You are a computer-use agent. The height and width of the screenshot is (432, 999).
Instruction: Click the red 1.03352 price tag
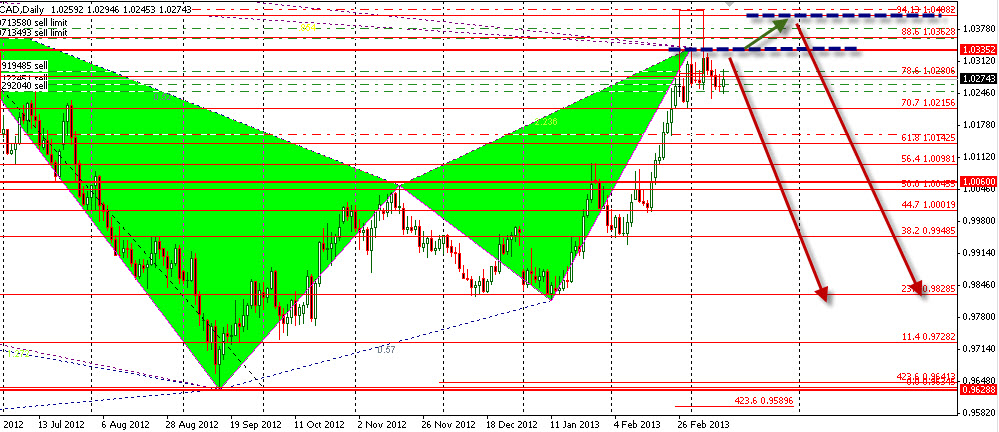click(x=977, y=49)
